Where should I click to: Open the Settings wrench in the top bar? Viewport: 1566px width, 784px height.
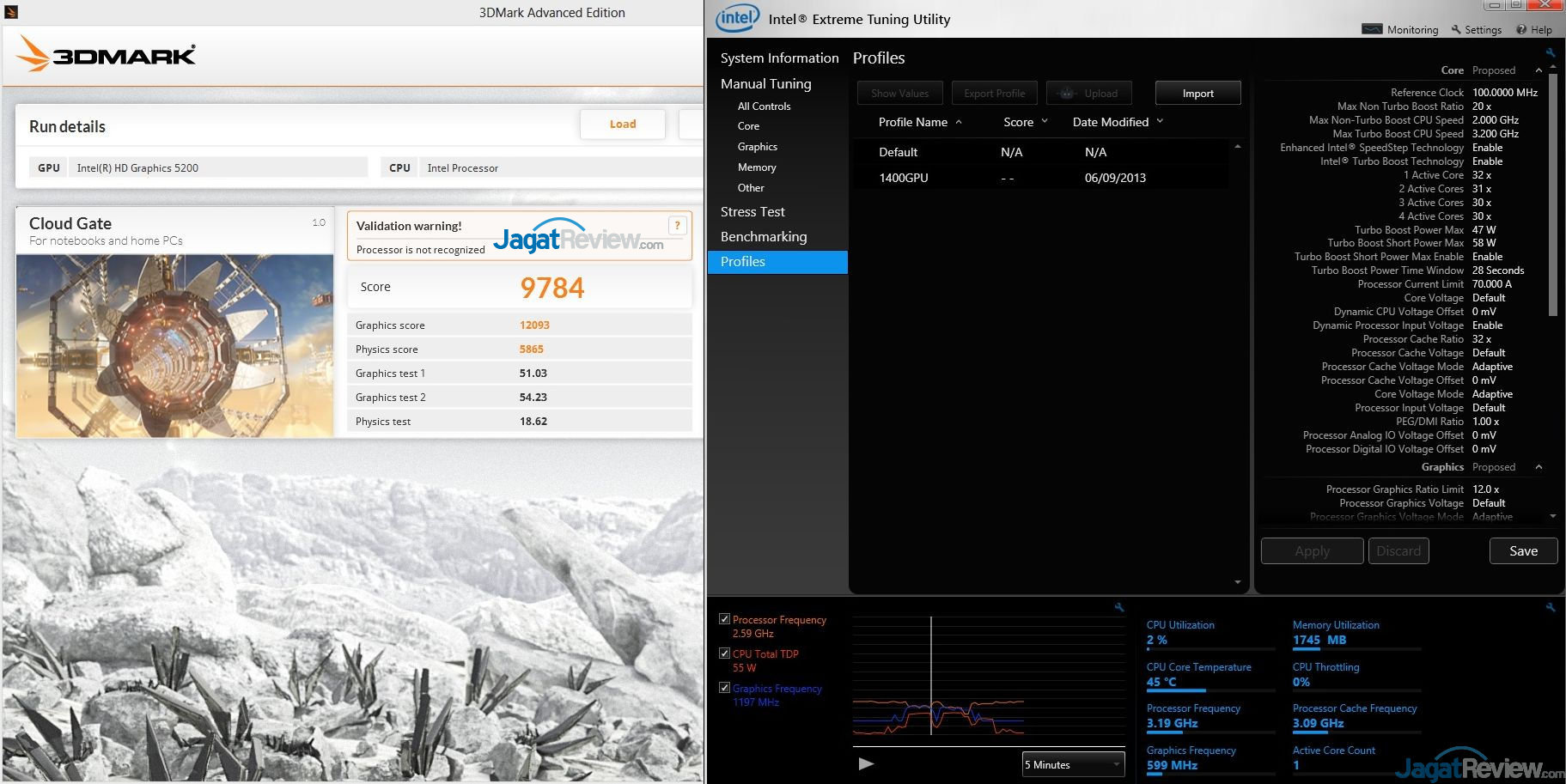pyautogui.click(x=1476, y=29)
